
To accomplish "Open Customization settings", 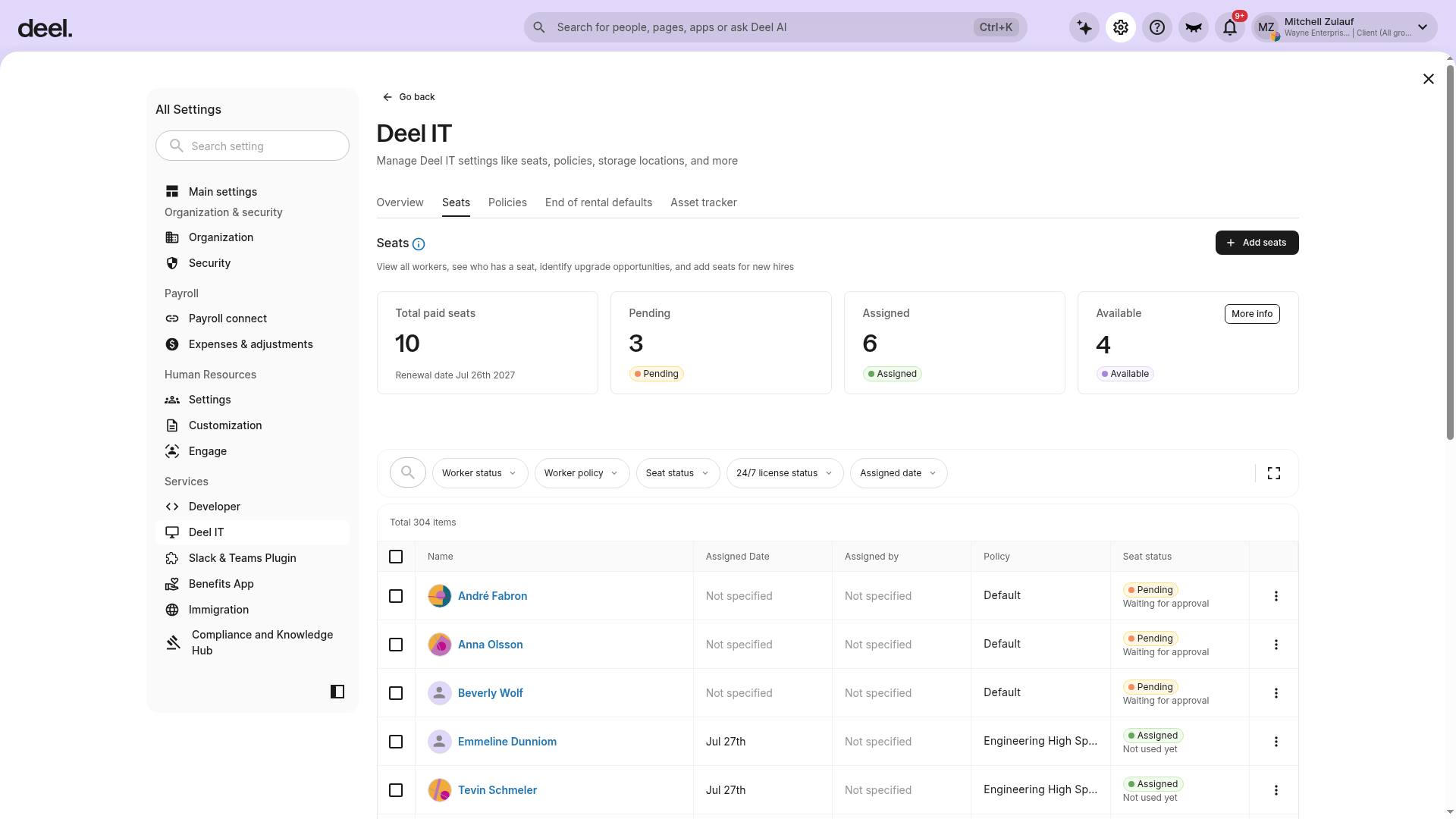I will tap(253, 425).
